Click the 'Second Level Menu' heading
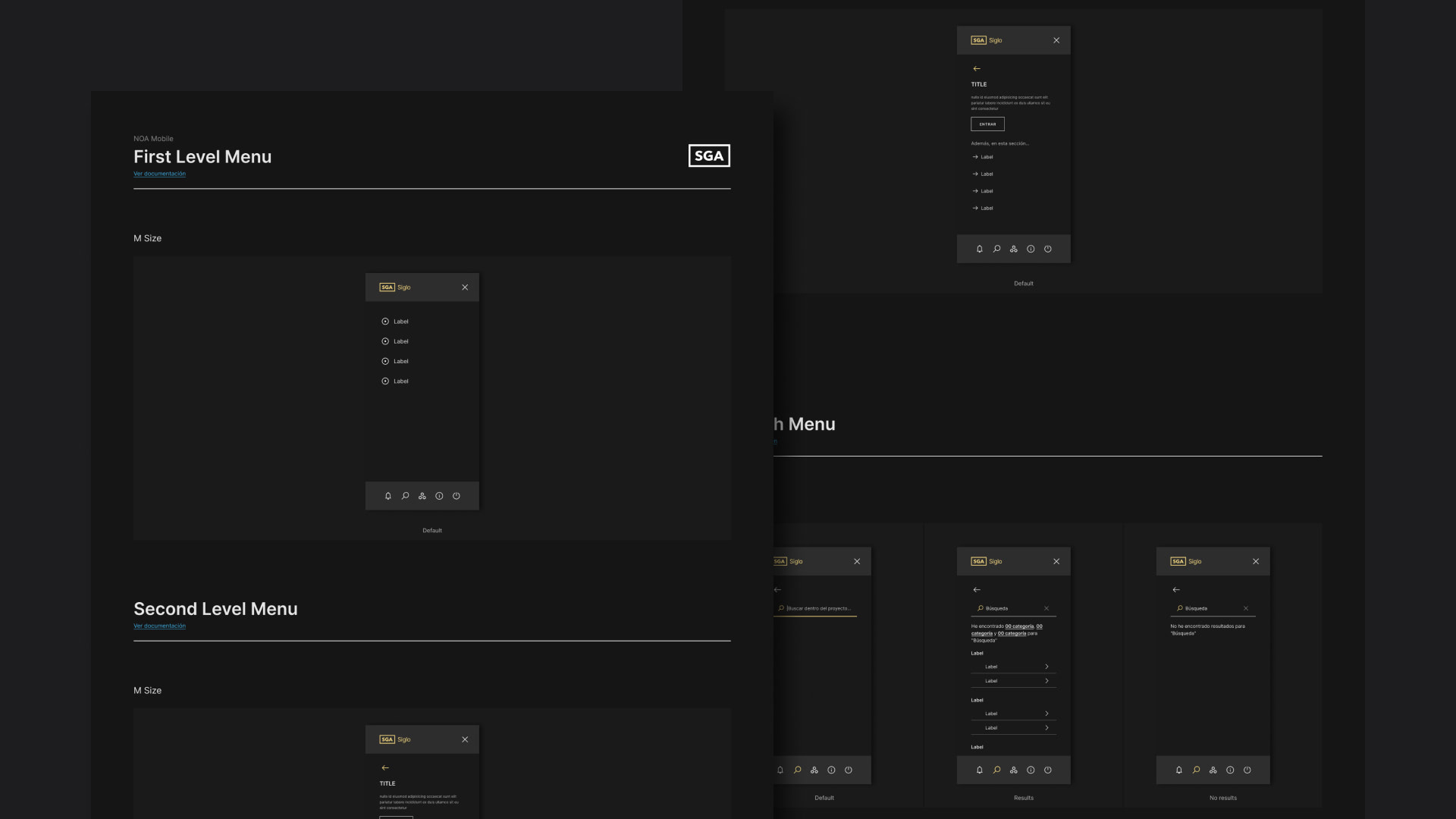1456x819 pixels. 215,609
